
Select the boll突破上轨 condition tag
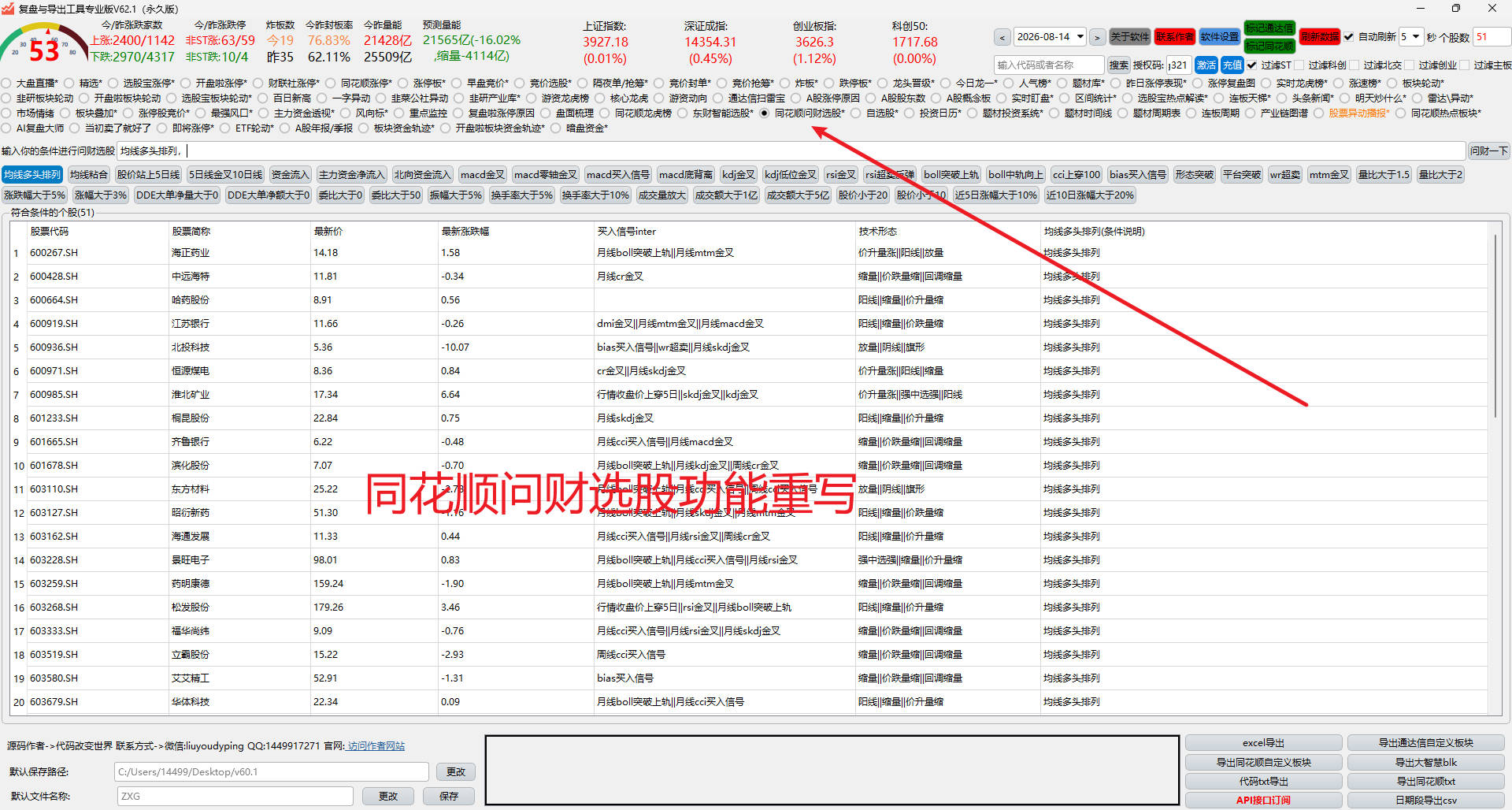click(x=951, y=175)
